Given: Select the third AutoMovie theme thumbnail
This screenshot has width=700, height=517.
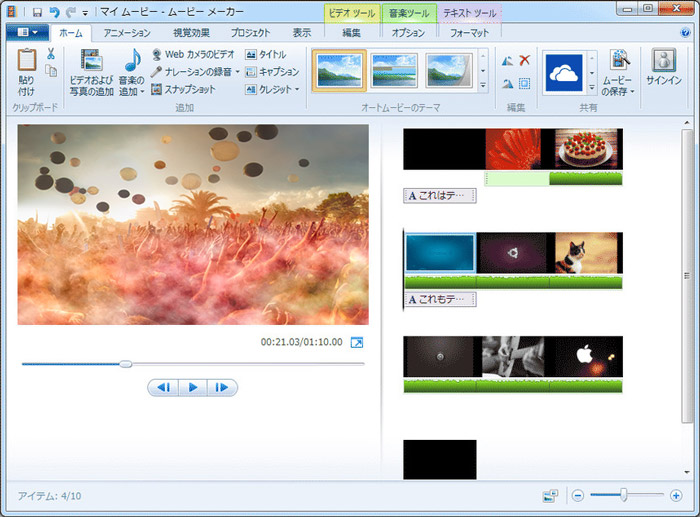Looking at the screenshot, I should 449,71.
